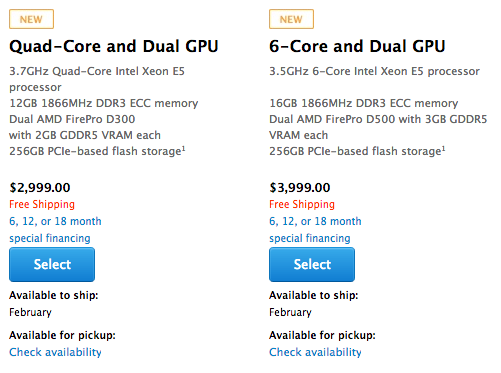
Task: Select the 6-Core $3,999.00 Mac Pro
Action: pos(312,264)
